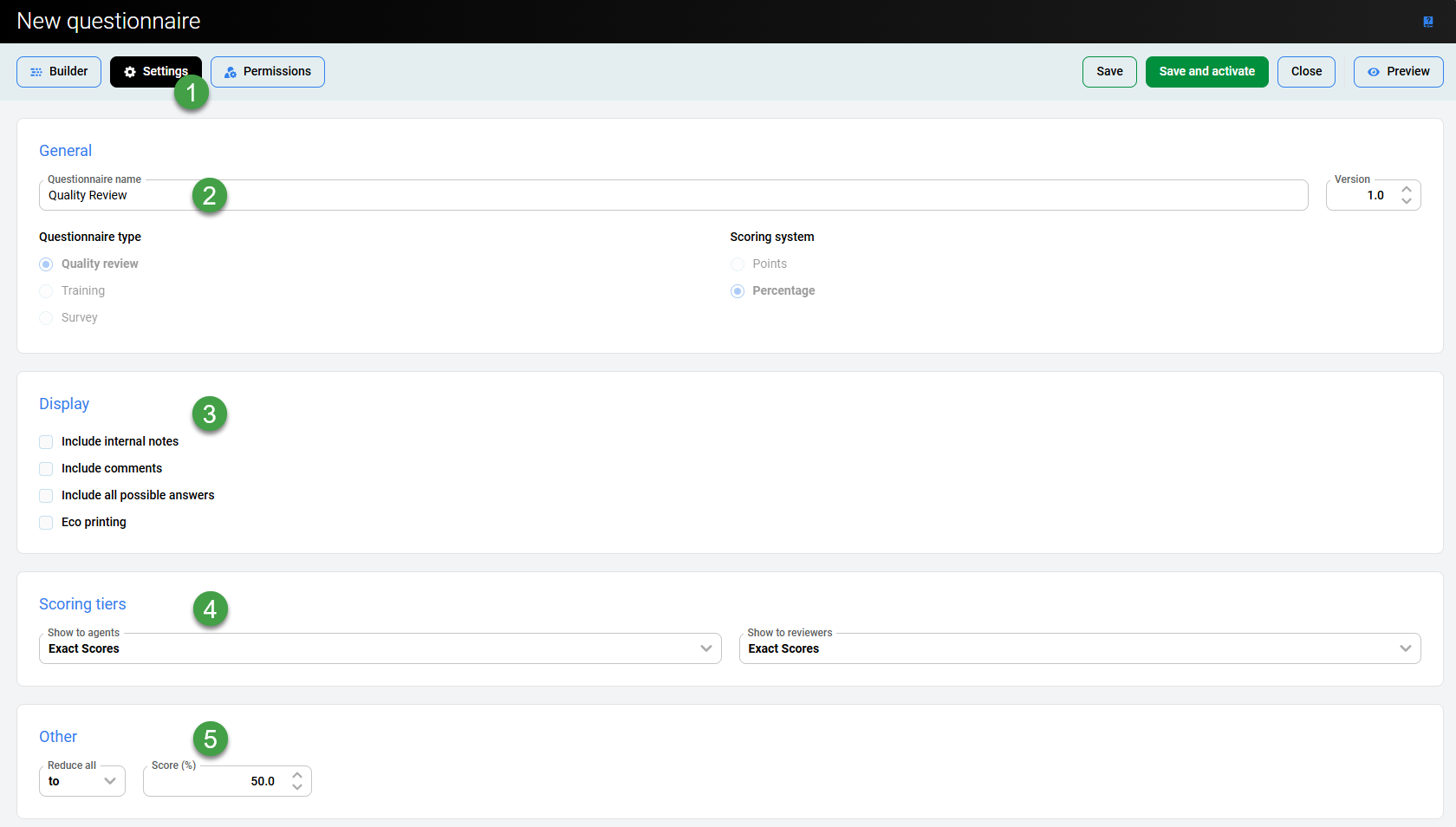Check the Include comments option
Image resolution: width=1456 pixels, height=827 pixels.
(x=47, y=469)
